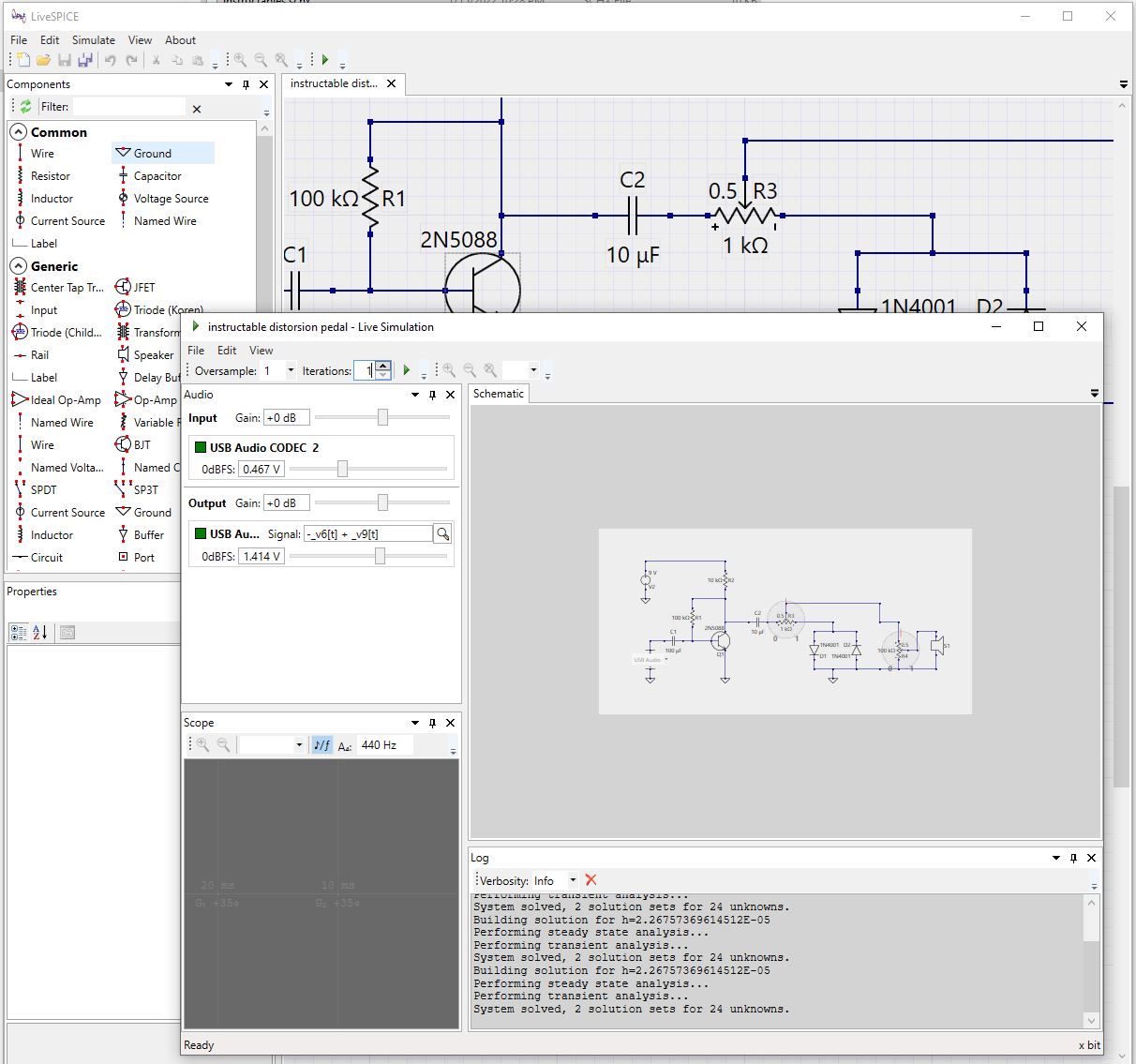Refresh the Components library list
Screen dimensions: 1136x1064
pyautogui.click(x=25, y=107)
